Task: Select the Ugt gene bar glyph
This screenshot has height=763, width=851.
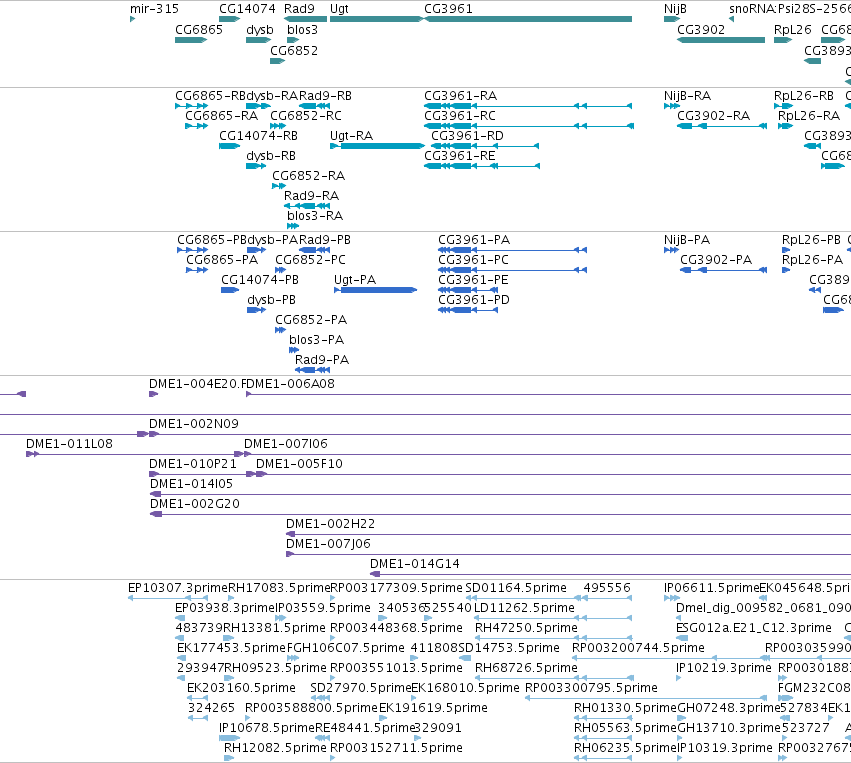Action: pyautogui.click(x=376, y=19)
